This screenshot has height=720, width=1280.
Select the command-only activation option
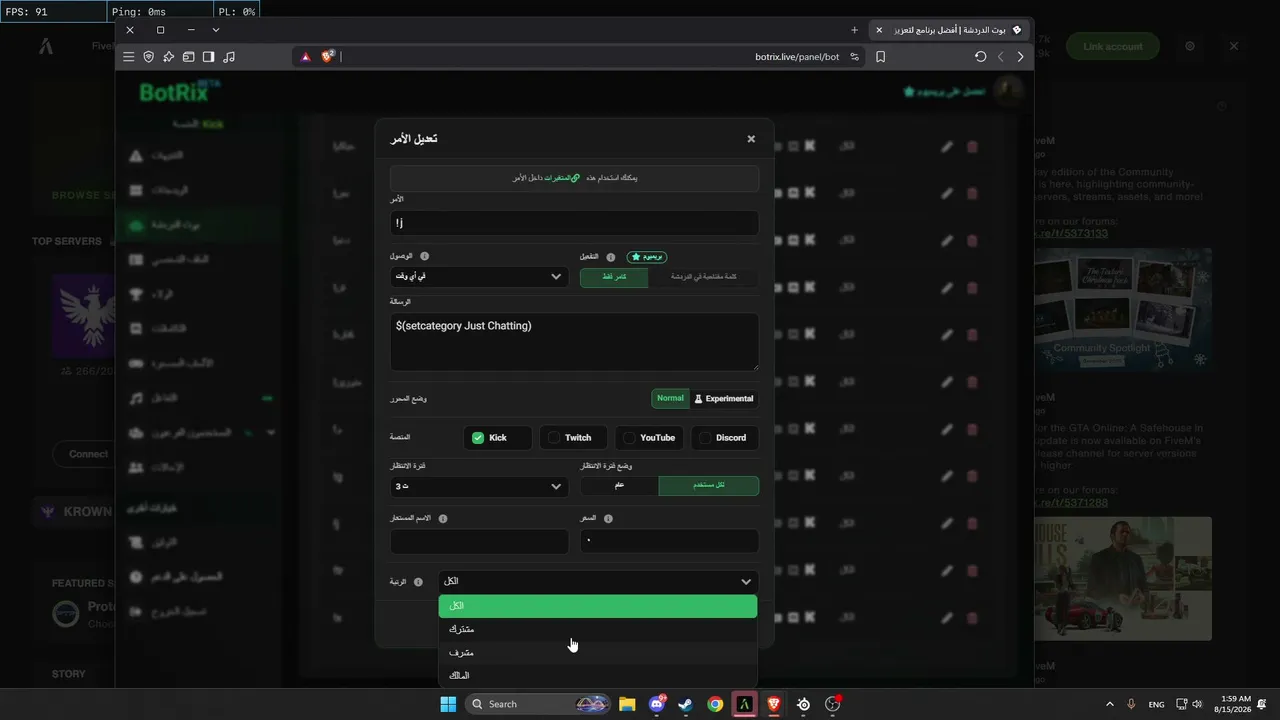pyautogui.click(x=614, y=277)
